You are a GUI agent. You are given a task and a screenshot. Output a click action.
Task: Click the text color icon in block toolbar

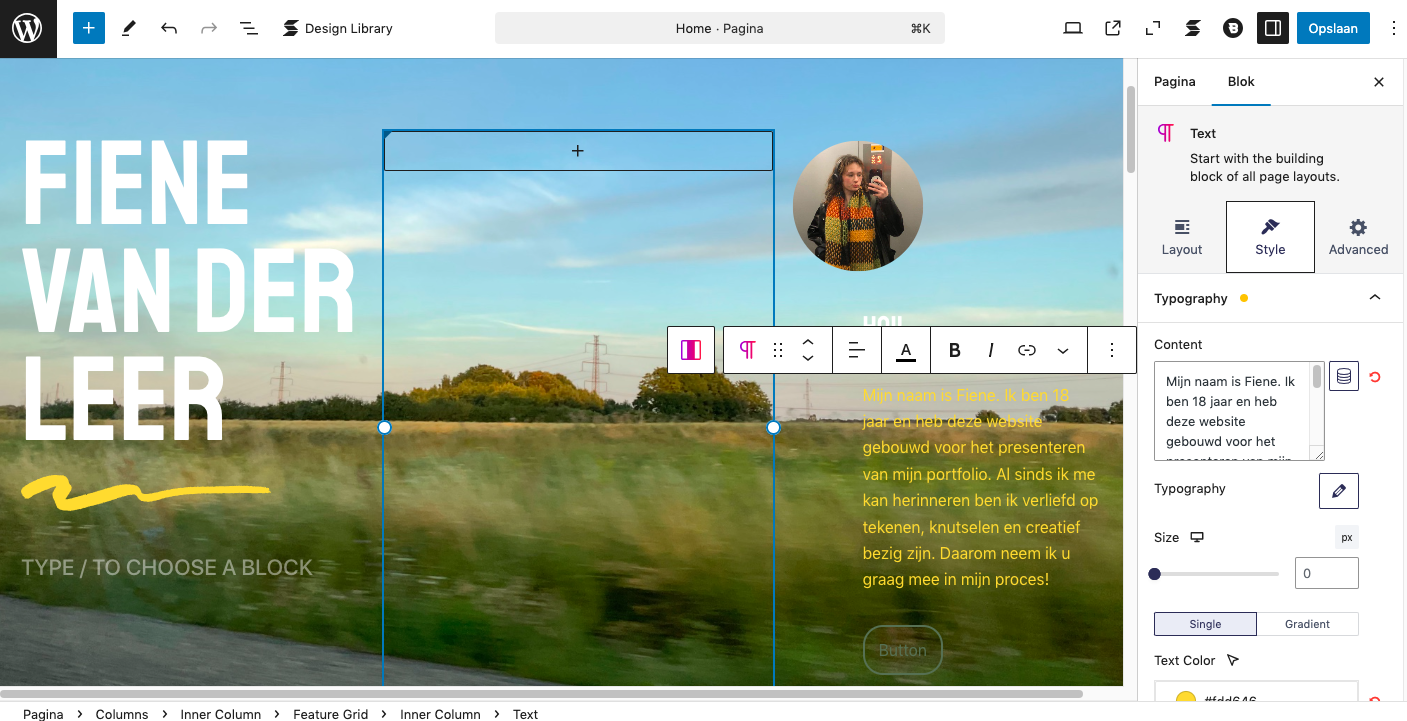906,350
